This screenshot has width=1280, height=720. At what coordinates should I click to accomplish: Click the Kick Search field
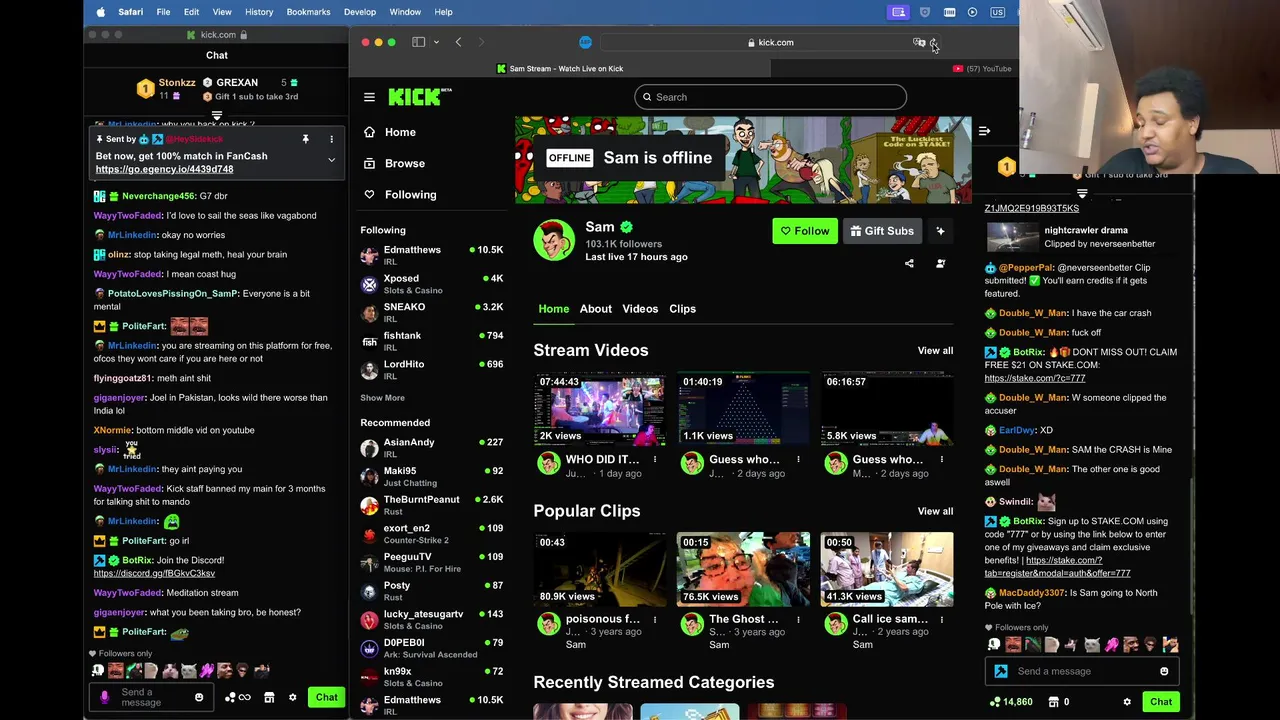click(770, 97)
